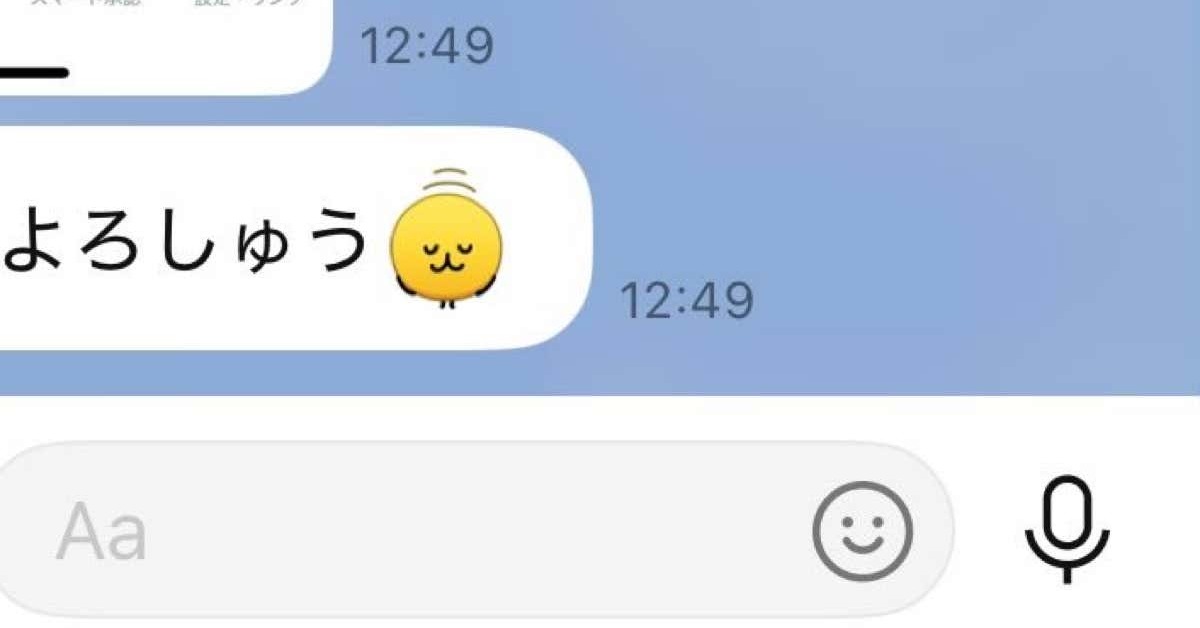This screenshot has width=1200, height=628.
Task: Focus the Aa message input field
Action: point(475,530)
